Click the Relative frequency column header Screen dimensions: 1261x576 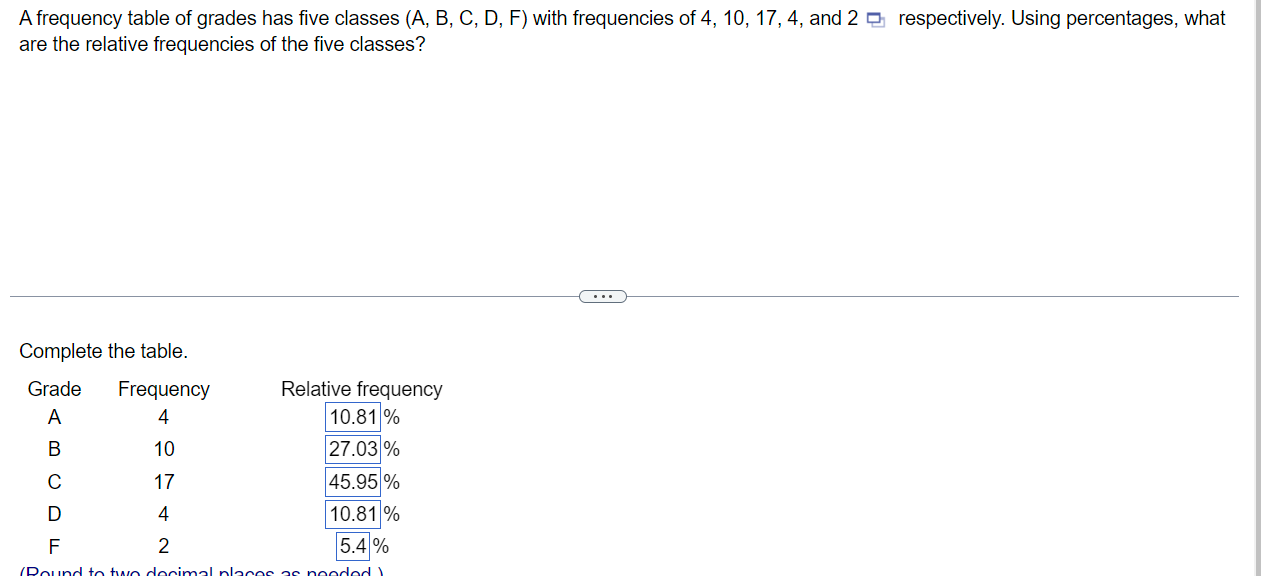[361, 389]
